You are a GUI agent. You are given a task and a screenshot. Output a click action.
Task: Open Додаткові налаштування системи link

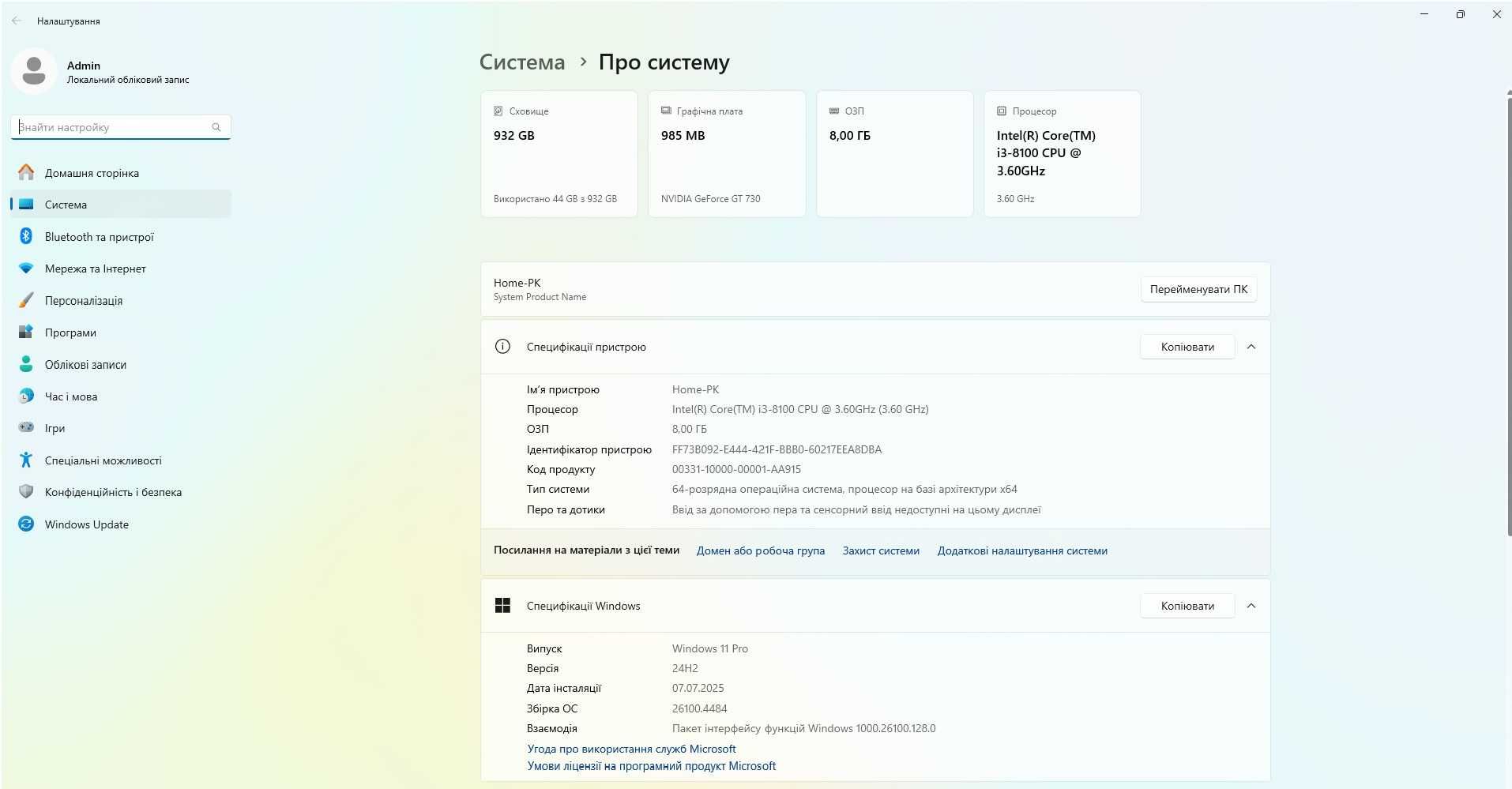1022,550
